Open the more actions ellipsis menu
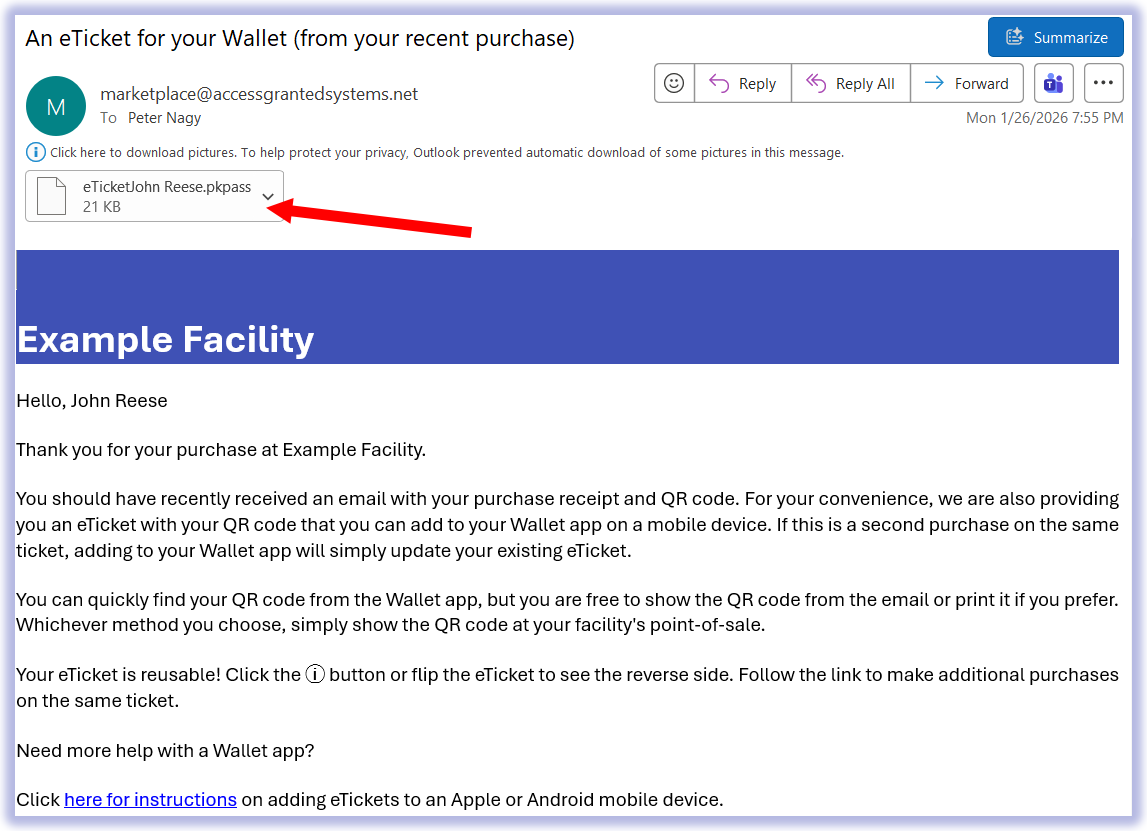The width and height of the screenshot is (1147, 831). 1103,84
